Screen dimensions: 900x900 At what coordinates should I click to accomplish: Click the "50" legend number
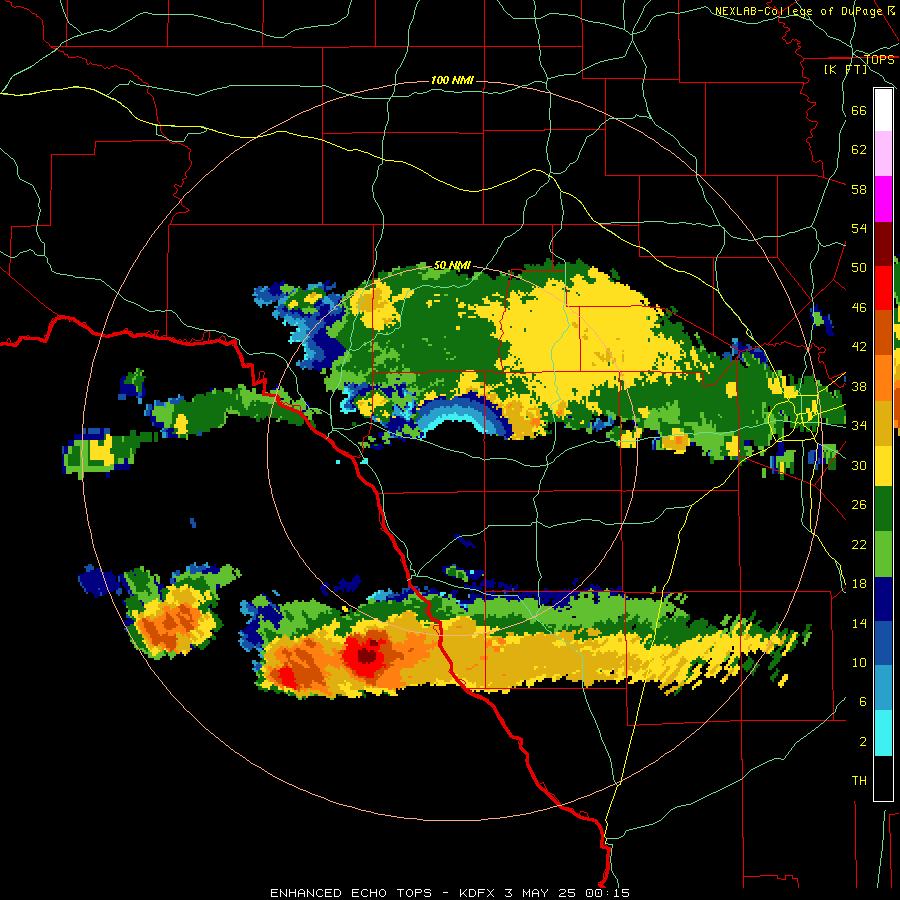click(x=859, y=268)
